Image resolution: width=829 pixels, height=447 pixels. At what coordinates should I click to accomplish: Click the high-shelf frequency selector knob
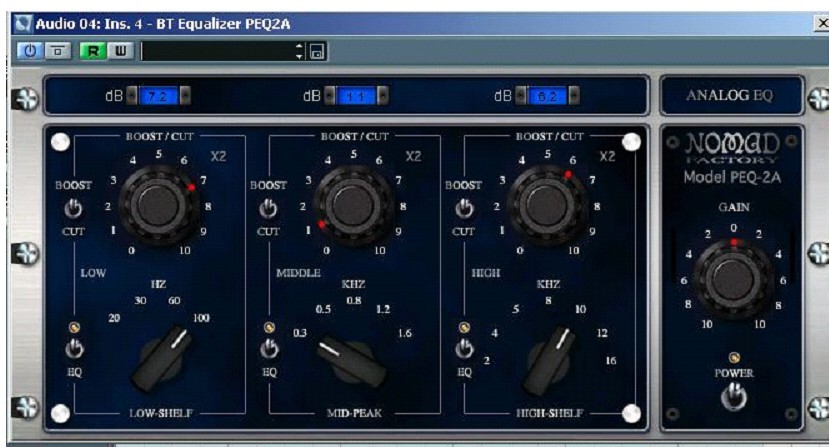coord(548,356)
